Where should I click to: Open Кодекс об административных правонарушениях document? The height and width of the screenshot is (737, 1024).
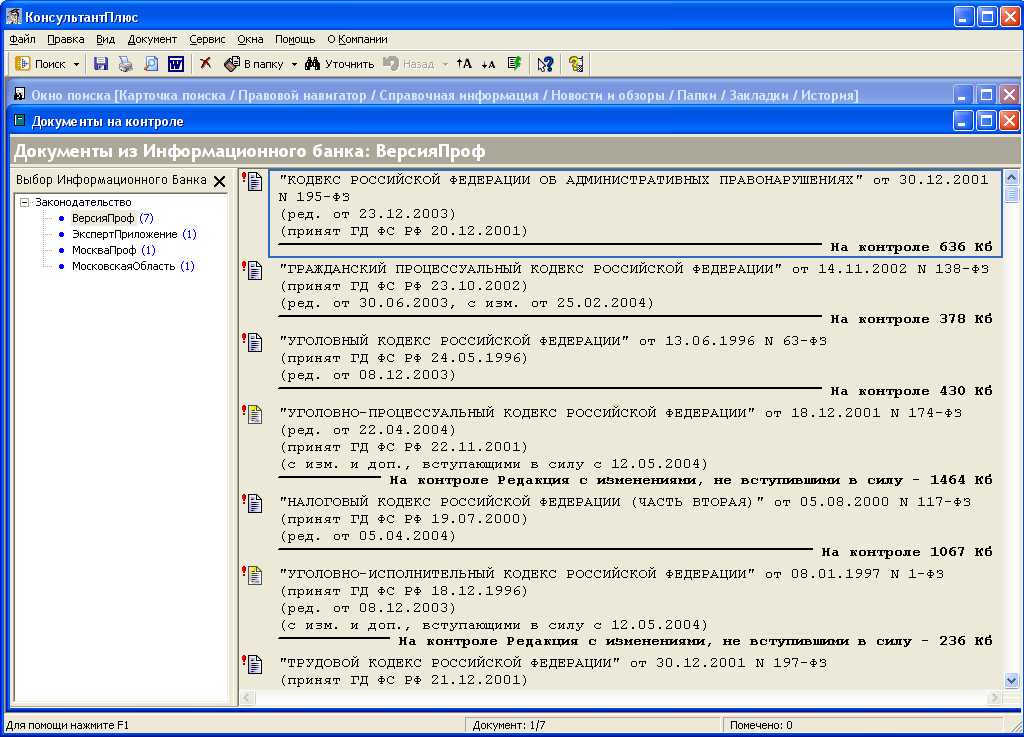(x=633, y=213)
